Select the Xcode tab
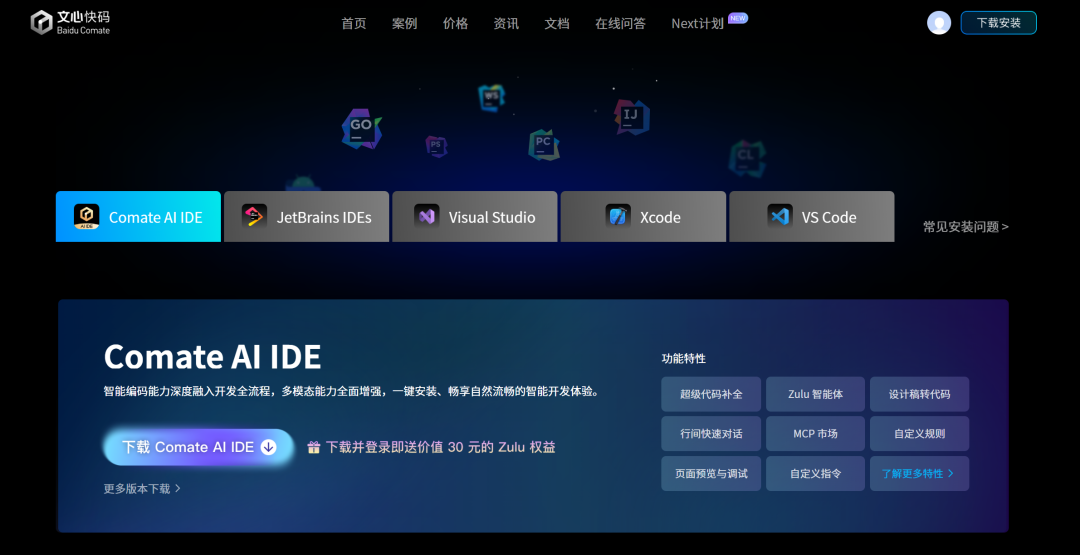This screenshot has height=555, width=1080. 643,217
